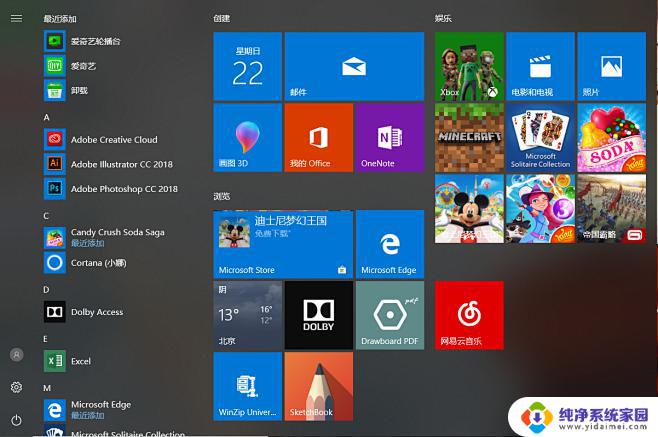Image resolution: width=658 pixels, height=437 pixels.
Task: Click the Power button icon
Action: pos(16,420)
